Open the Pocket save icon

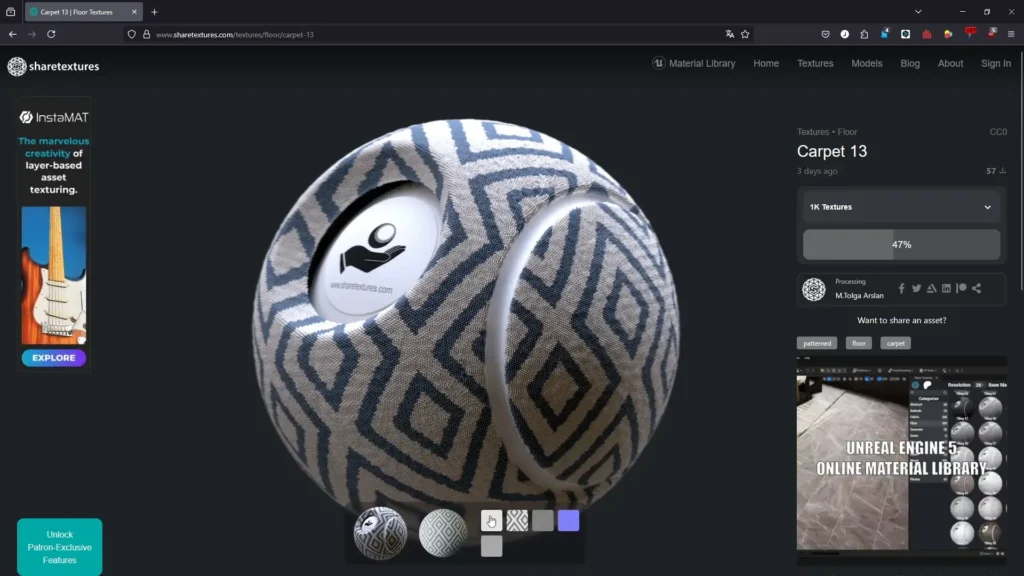click(x=825, y=34)
